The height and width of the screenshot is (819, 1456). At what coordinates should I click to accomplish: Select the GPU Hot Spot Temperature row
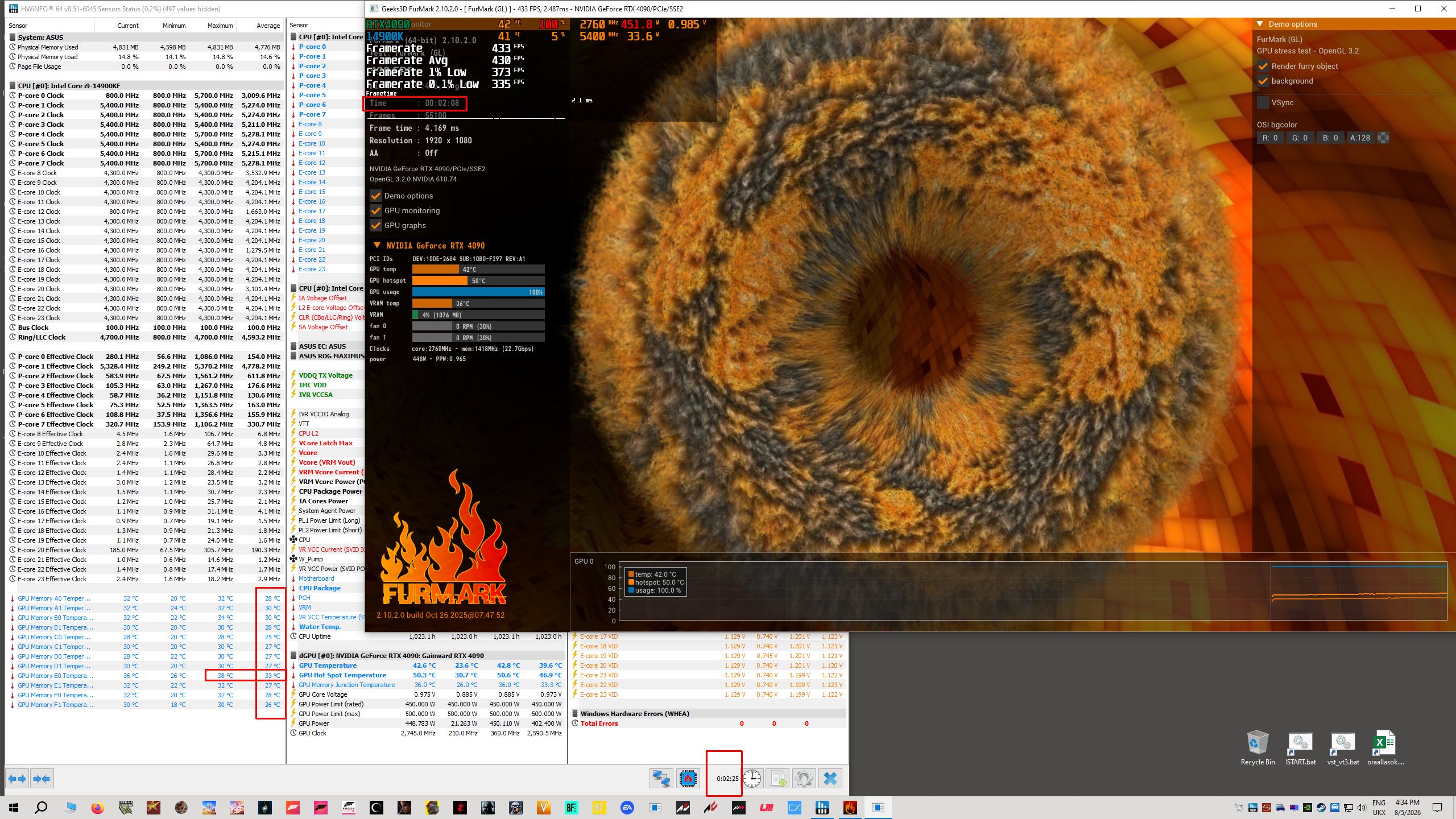point(426,675)
